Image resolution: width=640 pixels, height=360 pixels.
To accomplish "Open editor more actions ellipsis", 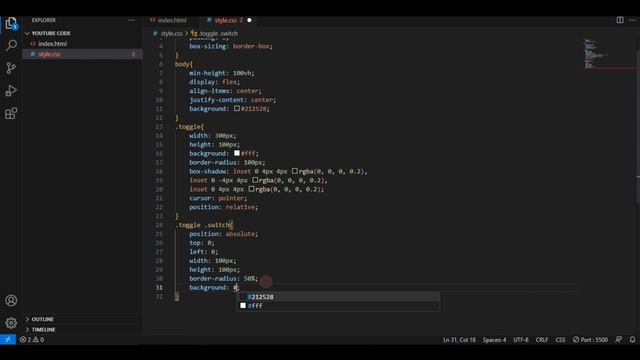I will 632,20.
